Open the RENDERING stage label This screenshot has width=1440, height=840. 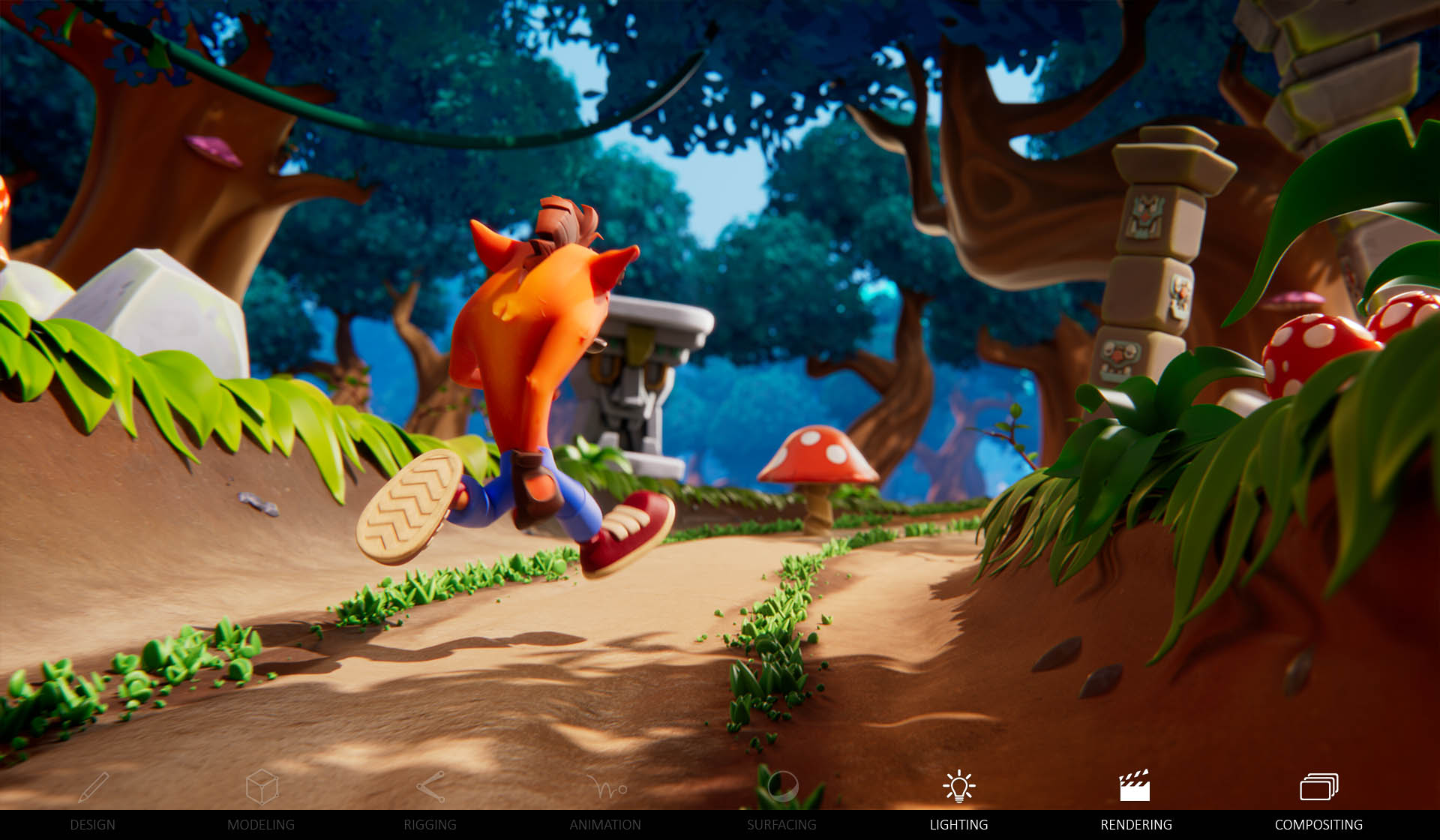click(x=1136, y=824)
